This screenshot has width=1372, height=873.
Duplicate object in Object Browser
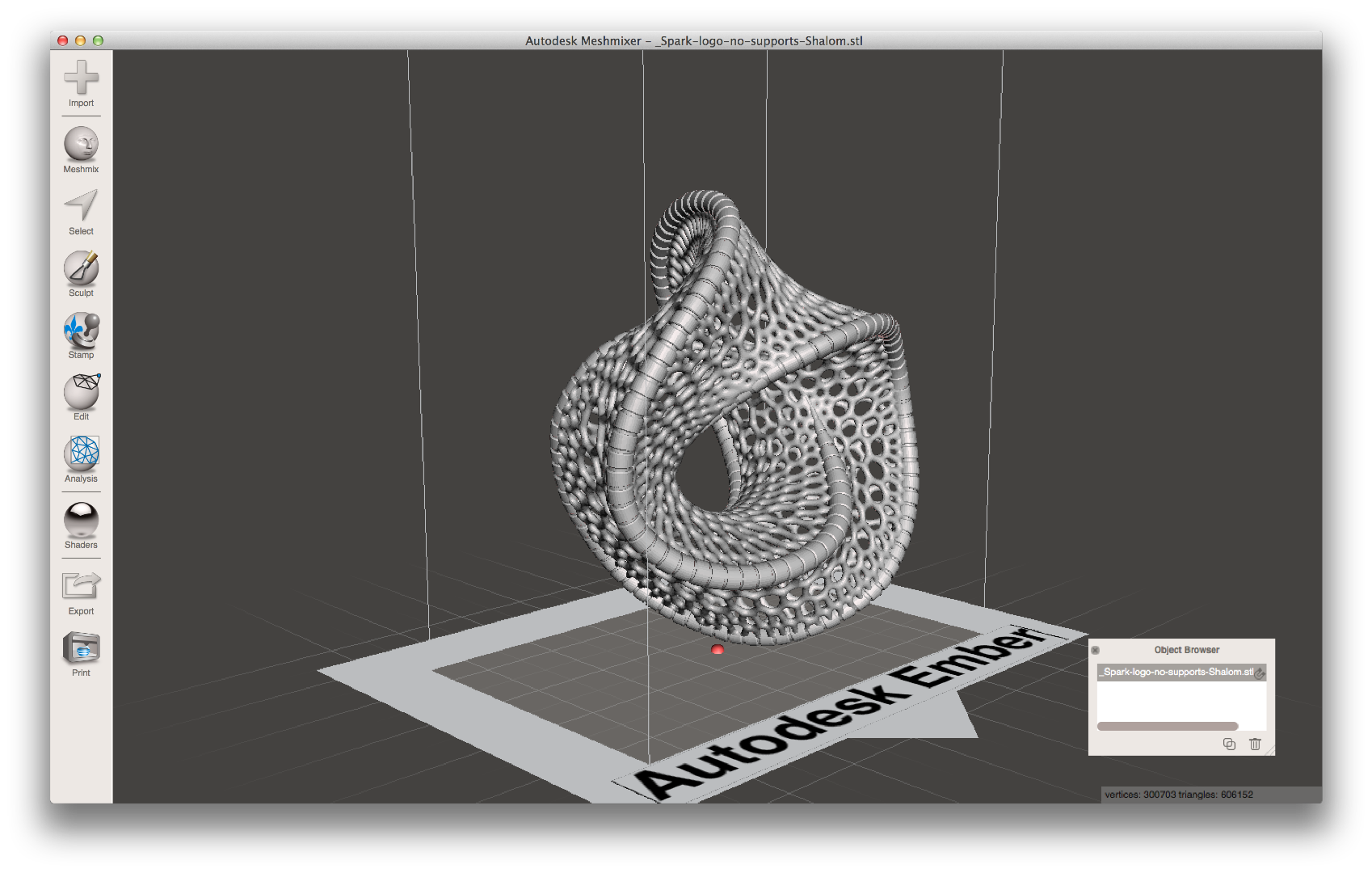[1229, 744]
